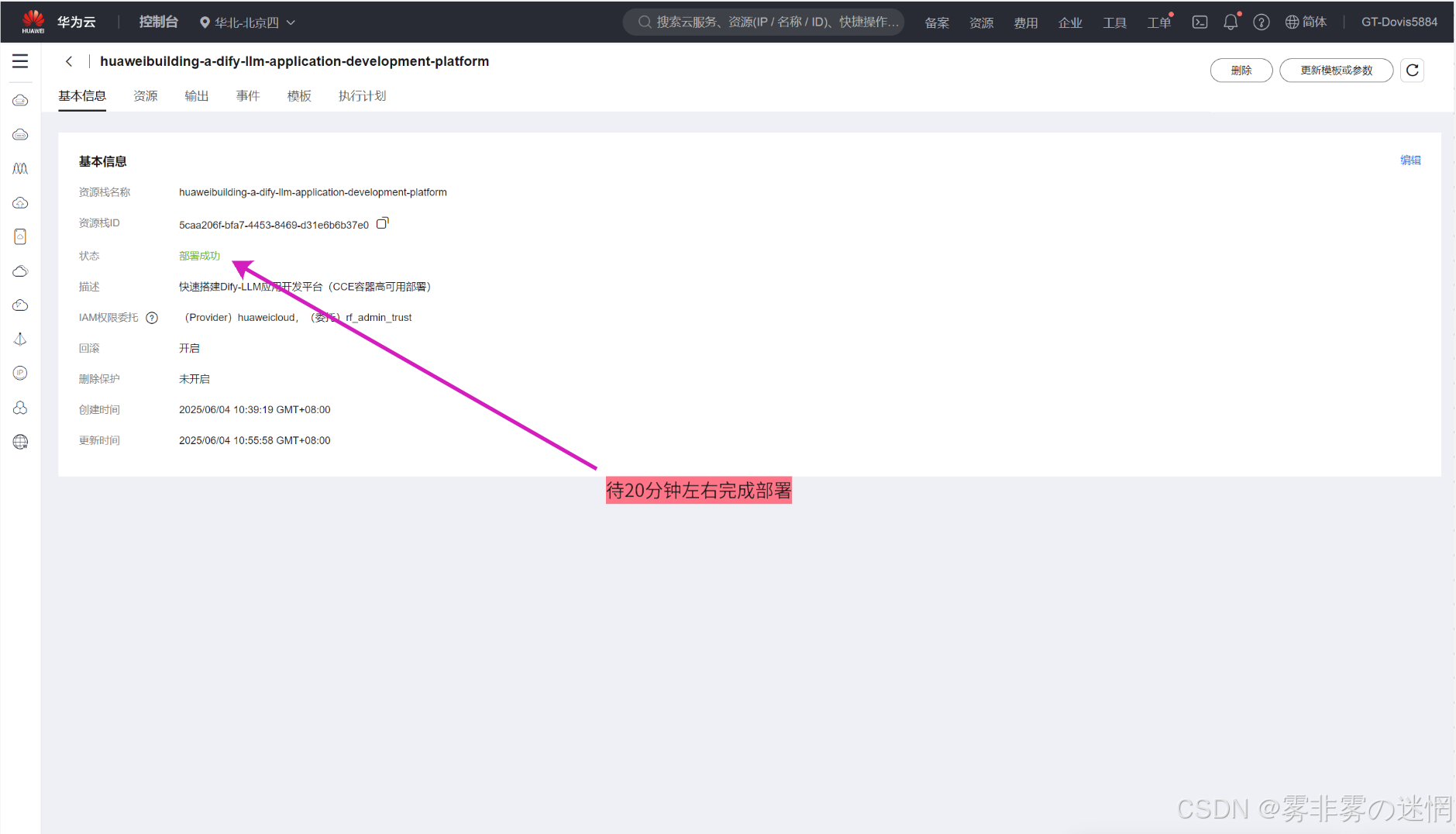The image size is (1456, 834).
Task: Open the globe with W sidebar icon
Action: point(20,441)
